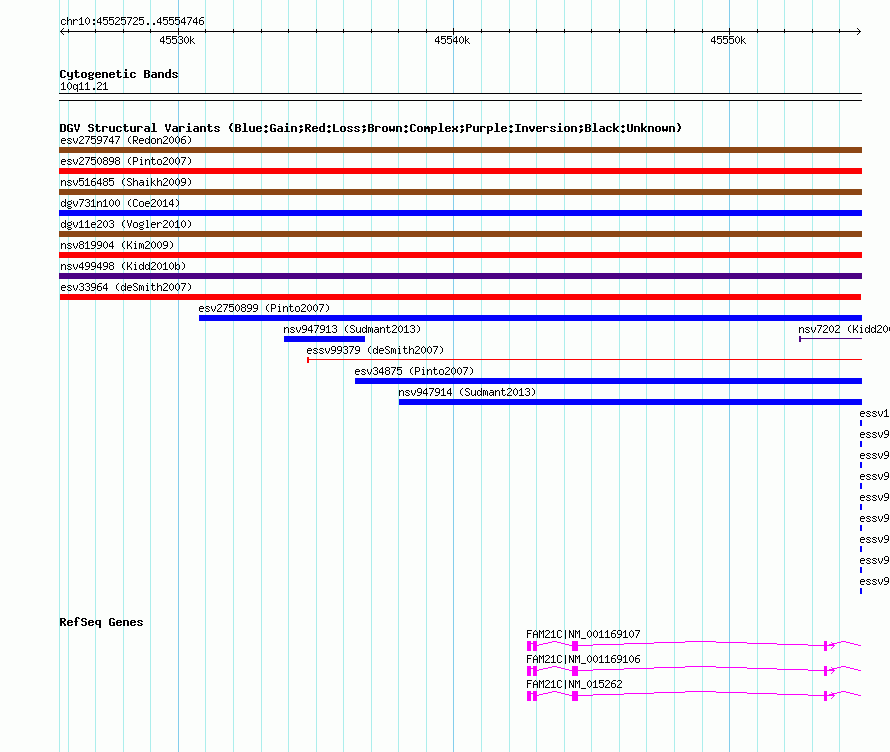Click the short nsv947913 (Sudmant2013) blue bar
890x752 pixels.
[324, 339]
